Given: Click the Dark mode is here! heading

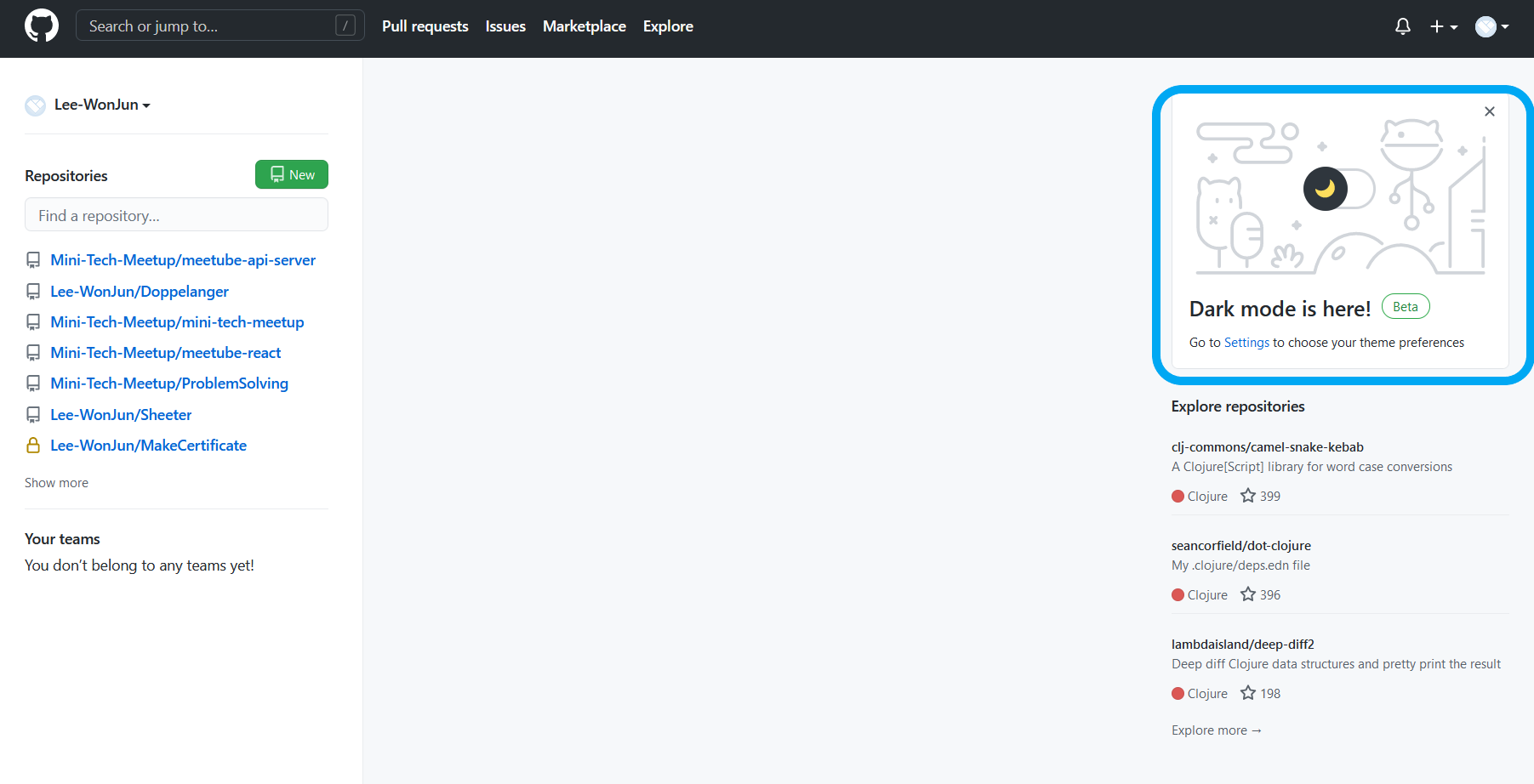Looking at the screenshot, I should pos(1280,309).
